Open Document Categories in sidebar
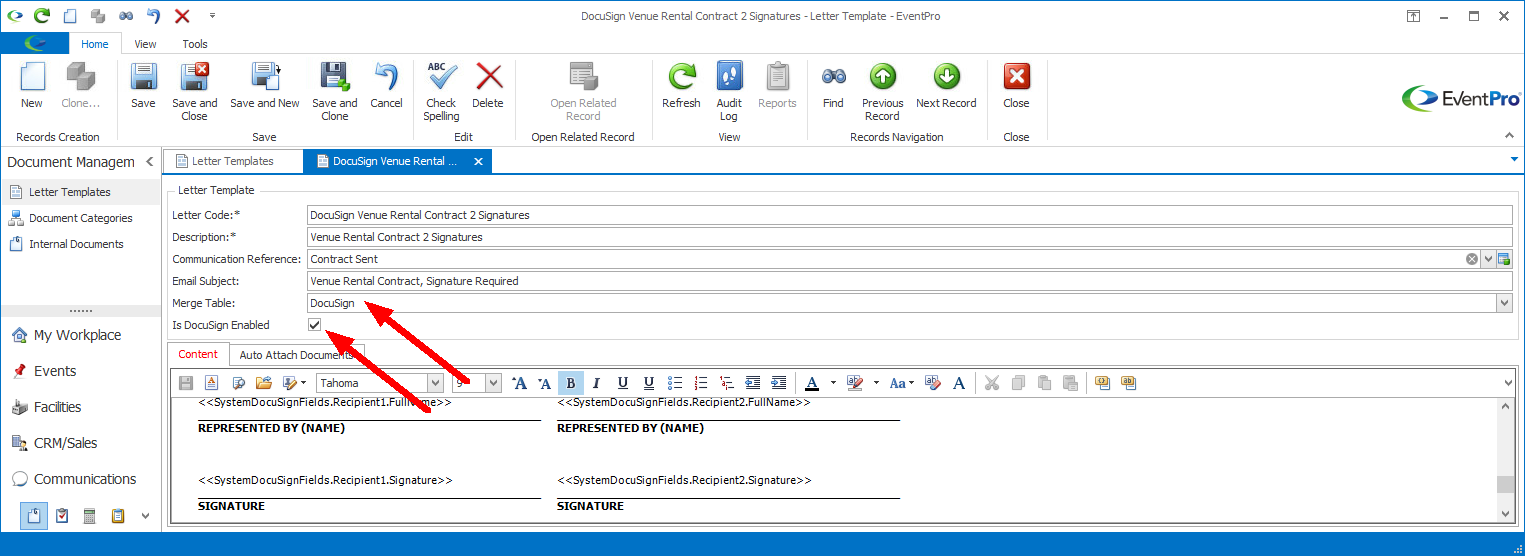This screenshot has height=556, width=1525. [80, 218]
